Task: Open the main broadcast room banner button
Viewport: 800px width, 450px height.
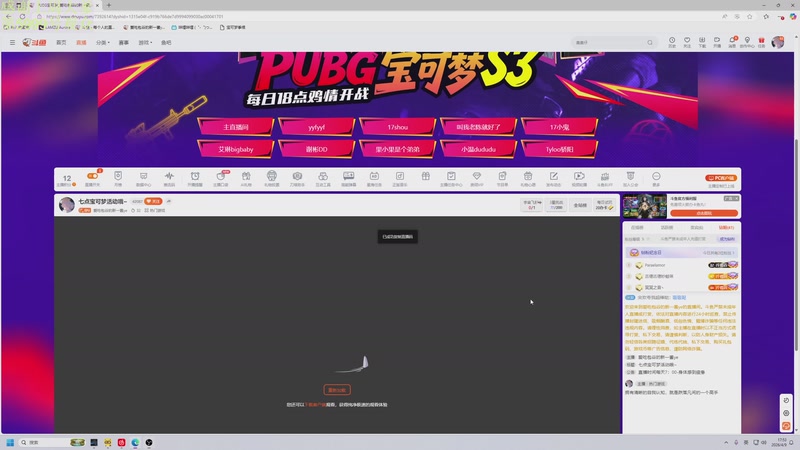Action: point(235,127)
